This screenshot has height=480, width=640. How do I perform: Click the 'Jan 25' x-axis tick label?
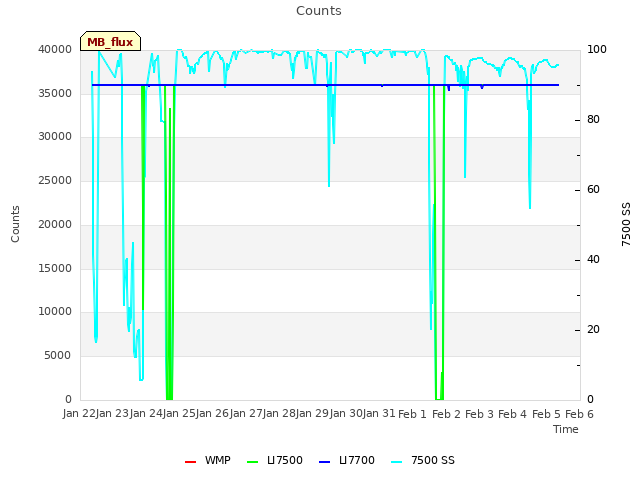179,414
